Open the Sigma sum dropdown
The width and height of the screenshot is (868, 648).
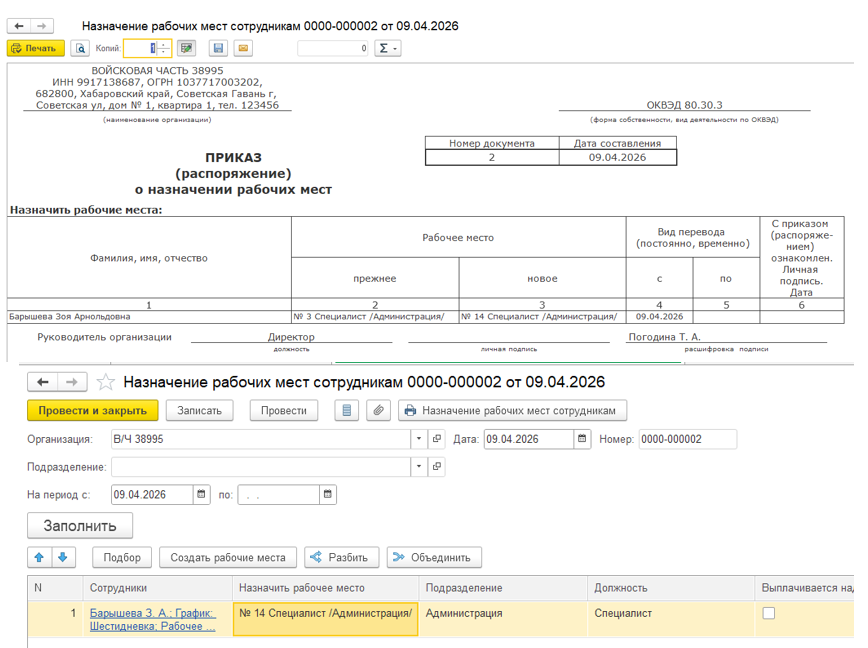tap(388, 48)
